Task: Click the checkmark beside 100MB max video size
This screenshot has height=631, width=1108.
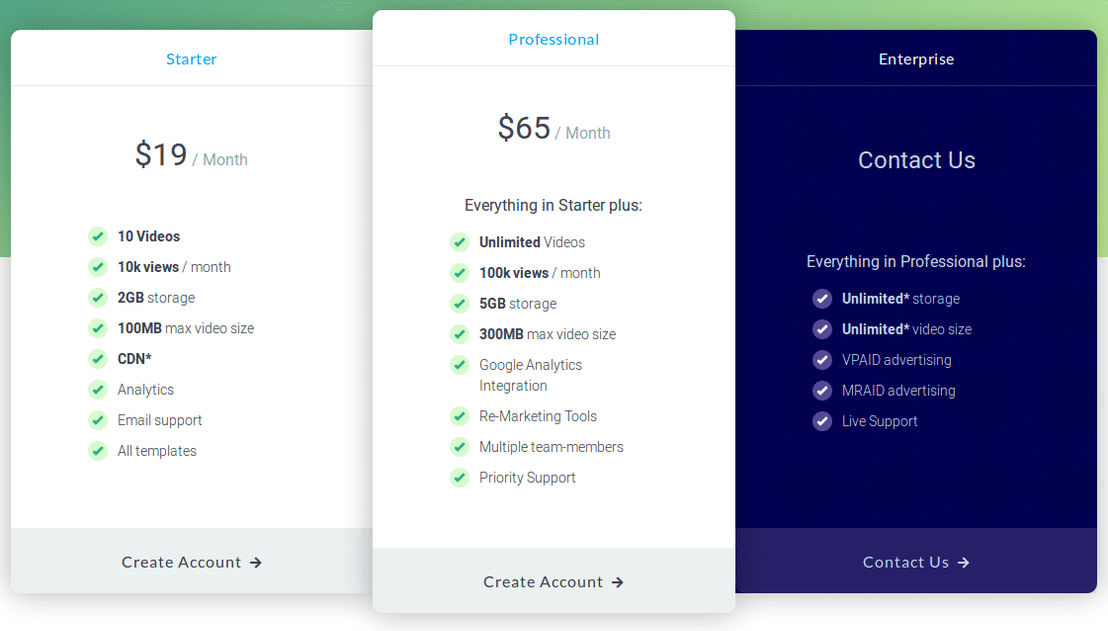Action: [98, 328]
